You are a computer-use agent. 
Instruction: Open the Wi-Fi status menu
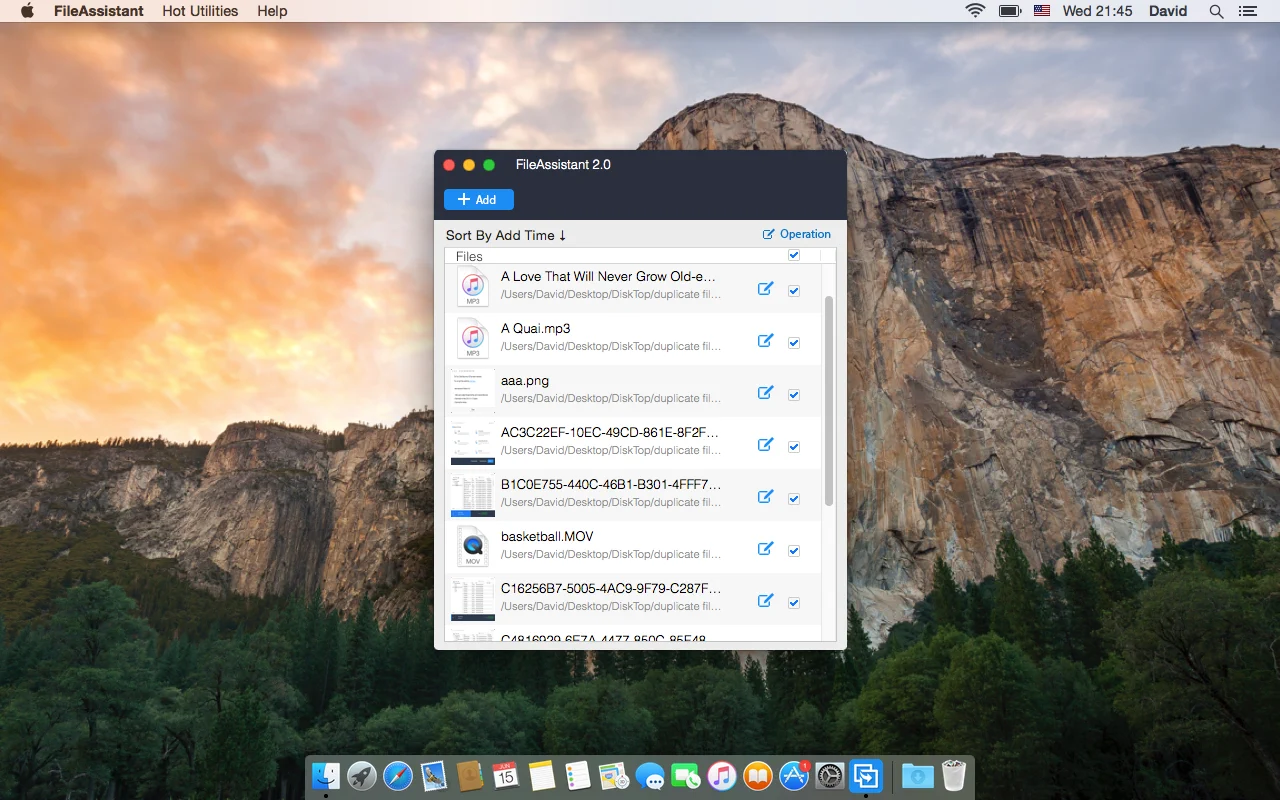coord(974,11)
